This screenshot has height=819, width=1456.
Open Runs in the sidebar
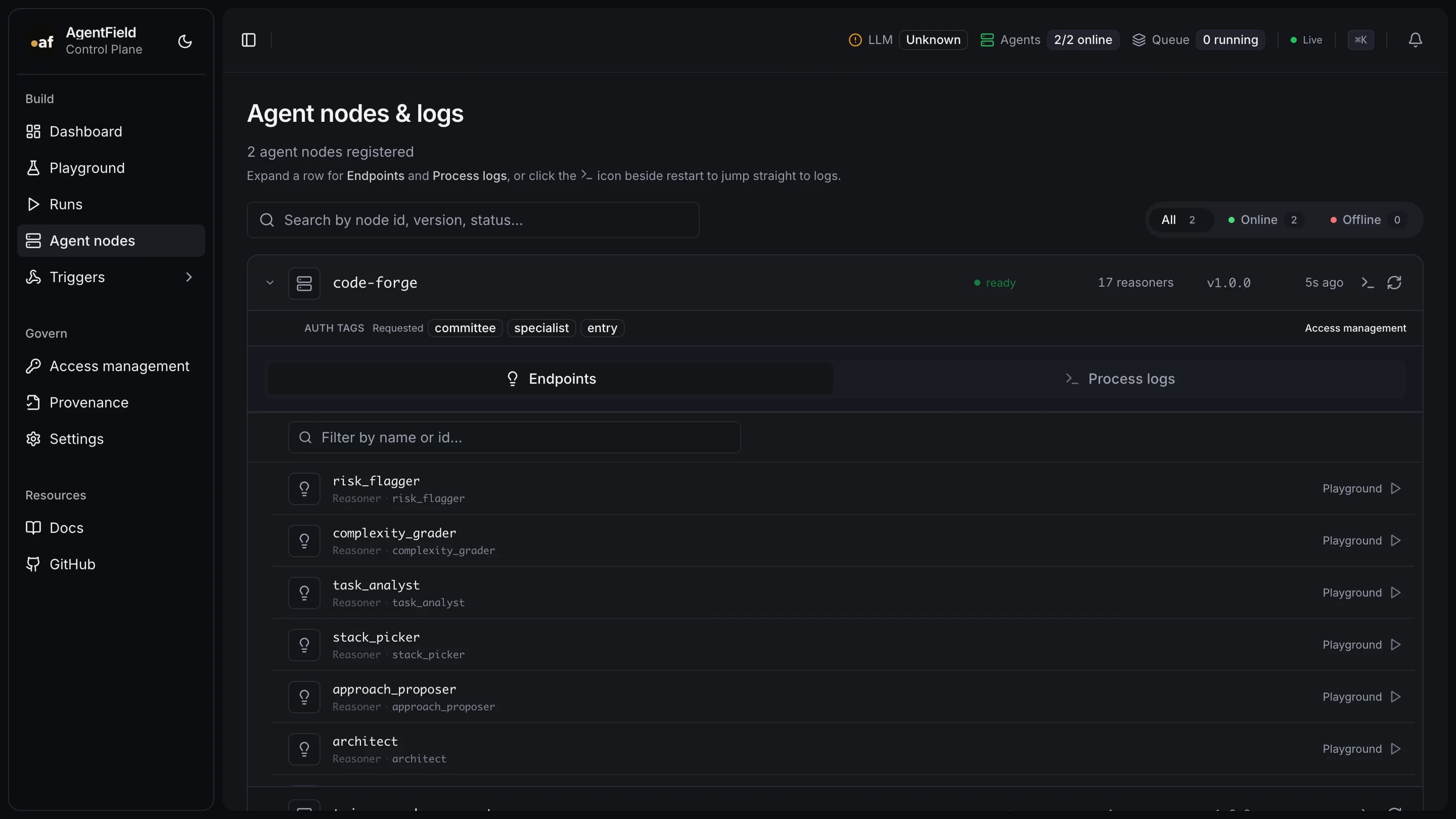point(111,204)
